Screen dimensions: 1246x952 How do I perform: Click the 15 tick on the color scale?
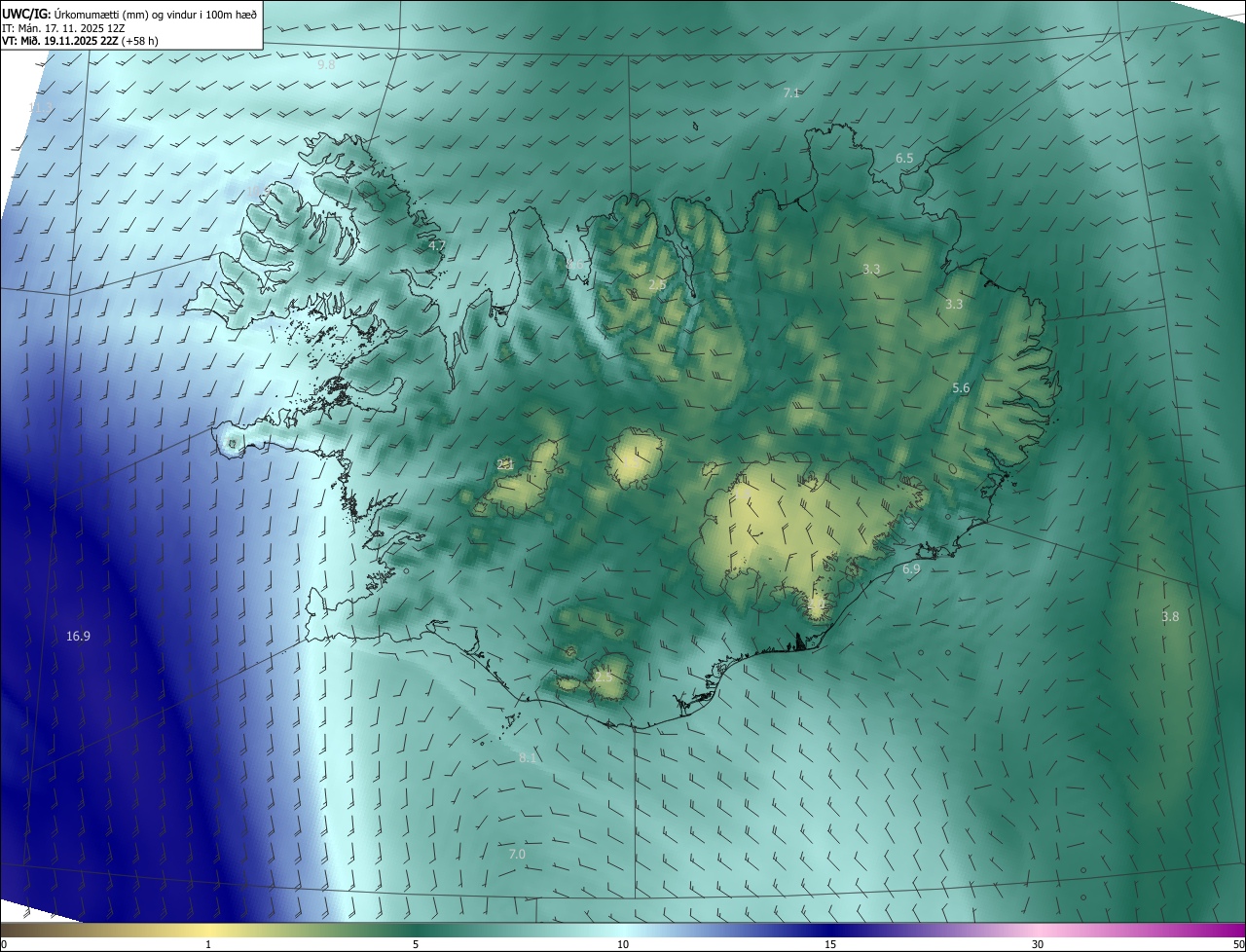[830, 945]
